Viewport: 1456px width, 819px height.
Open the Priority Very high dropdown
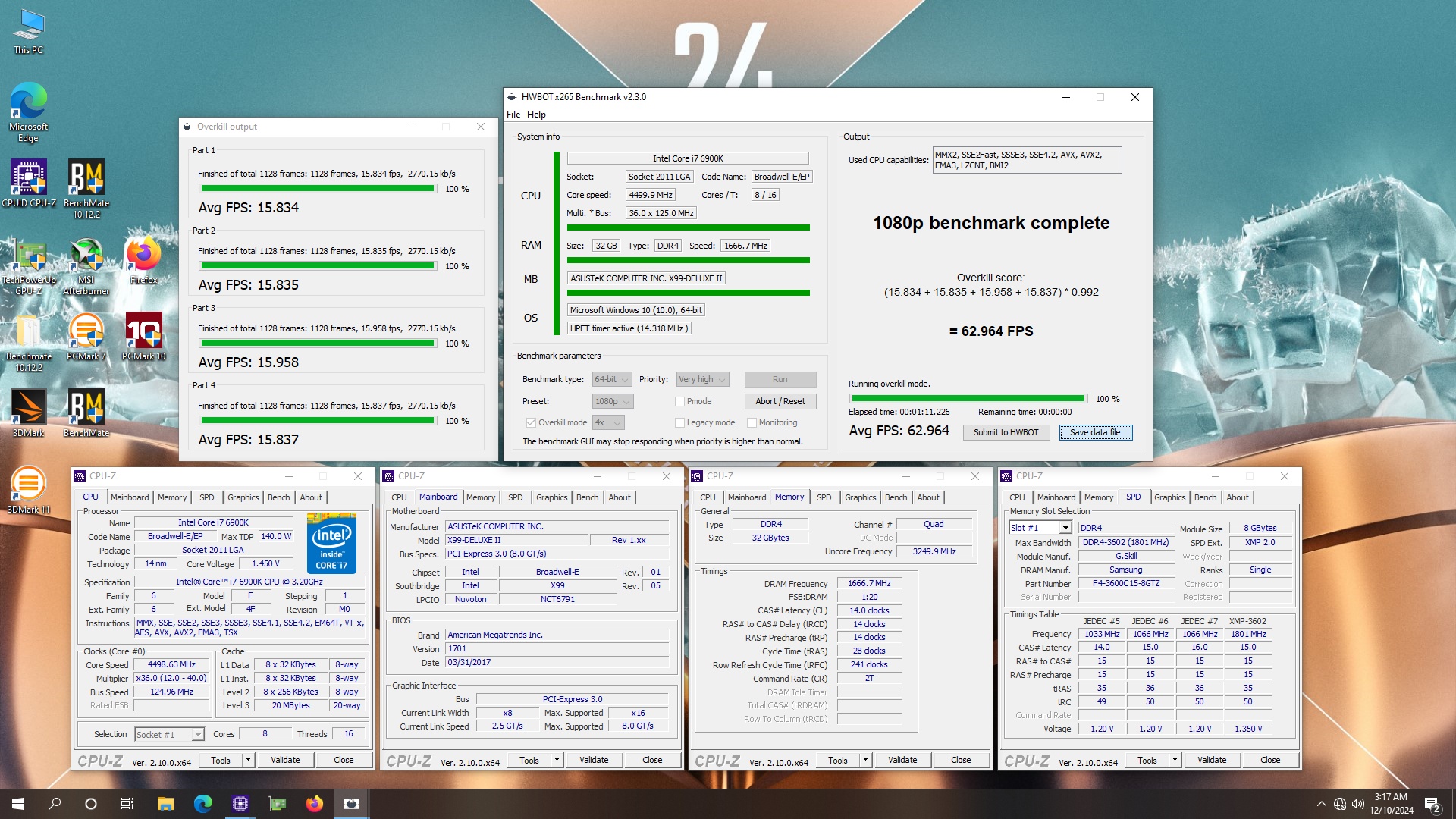click(703, 379)
